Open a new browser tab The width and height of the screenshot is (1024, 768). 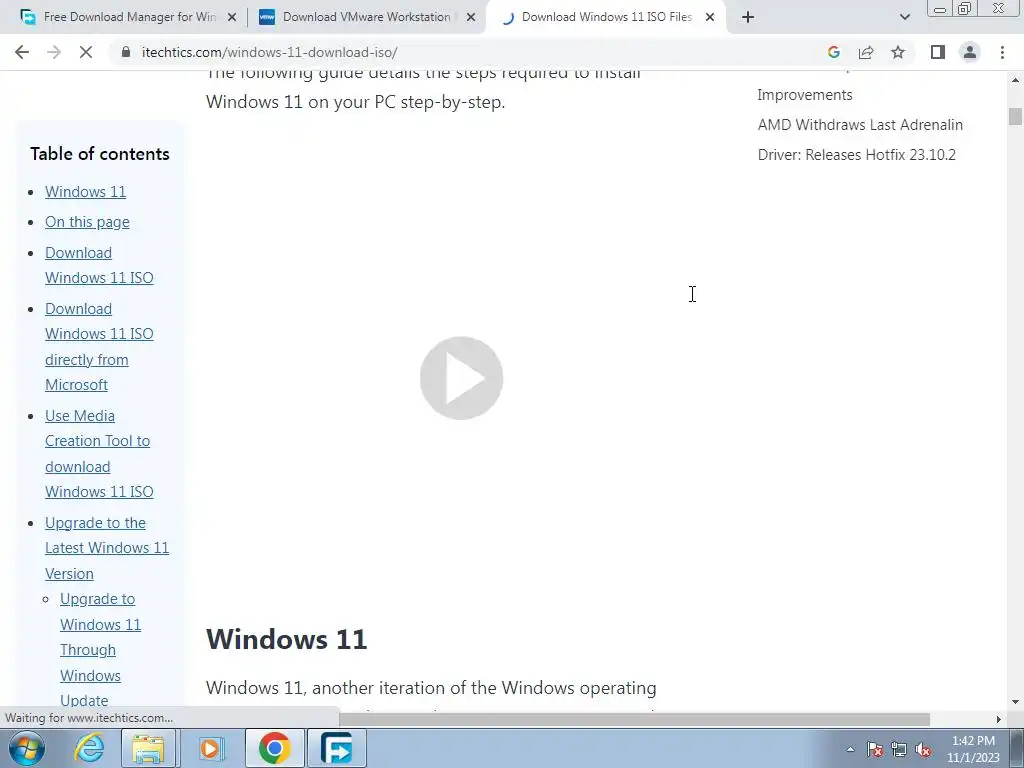pyautogui.click(x=748, y=17)
